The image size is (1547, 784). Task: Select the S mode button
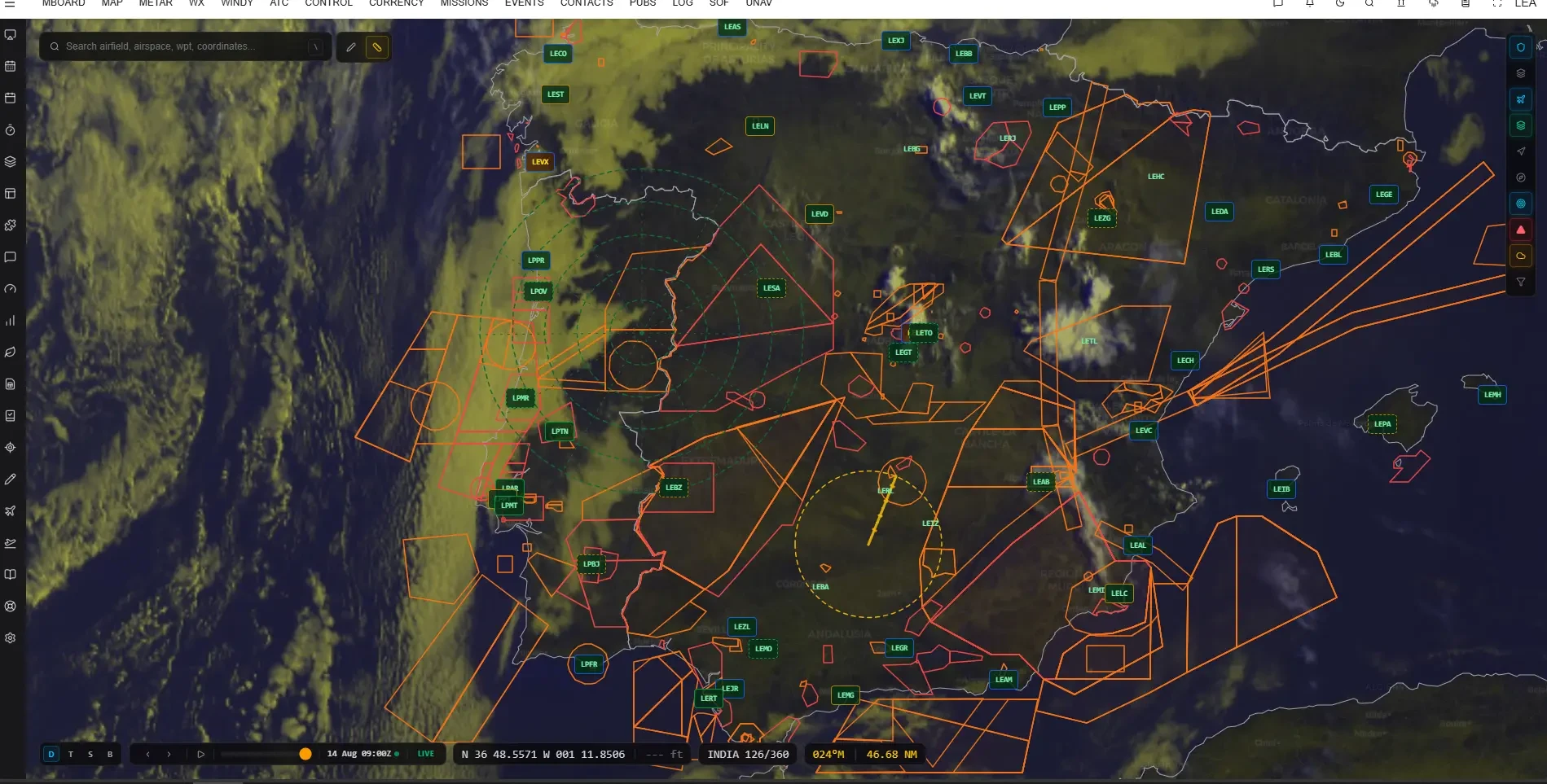90,754
